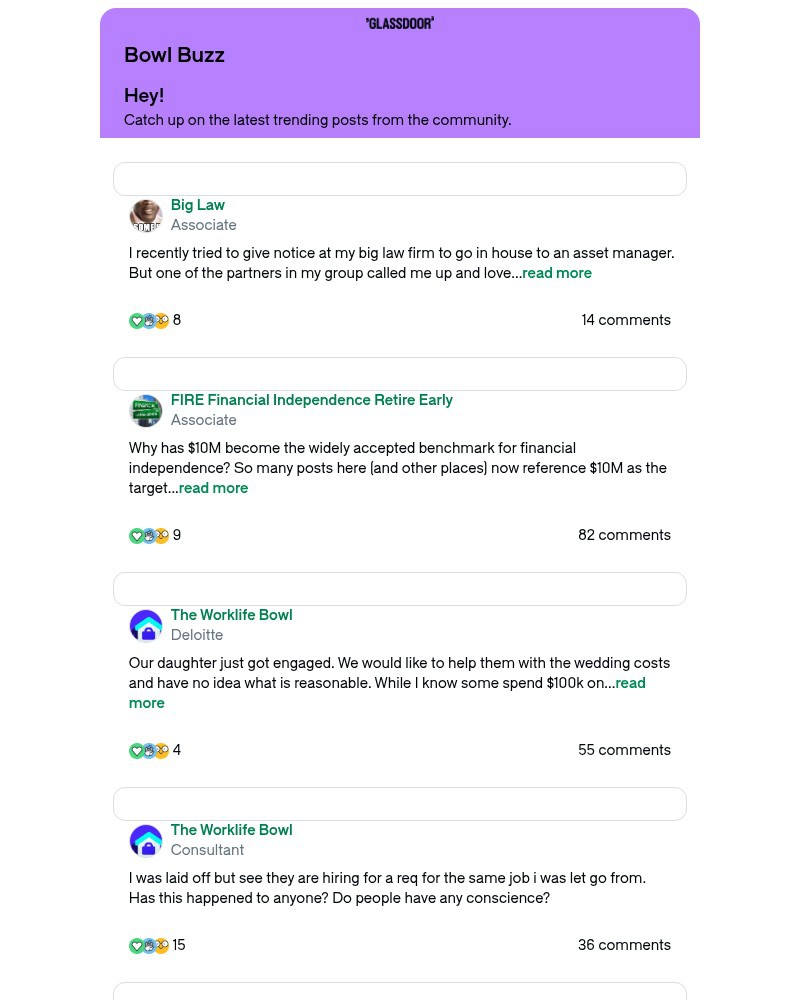This screenshot has width=800, height=1000.
Task: View the 82 comments on FIRE post
Action: pyautogui.click(x=624, y=535)
